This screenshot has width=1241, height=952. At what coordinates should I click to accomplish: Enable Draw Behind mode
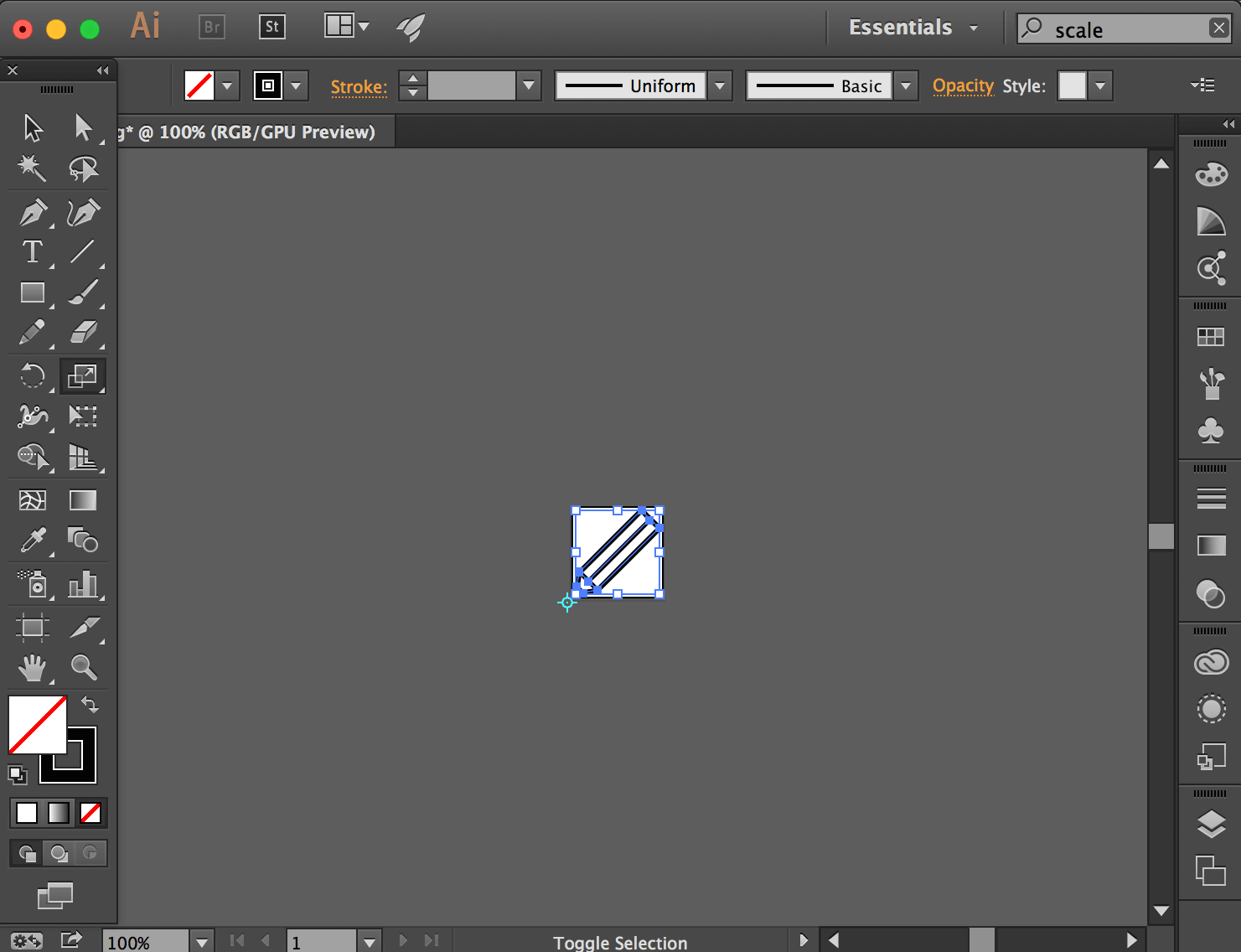click(x=59, y=853)
